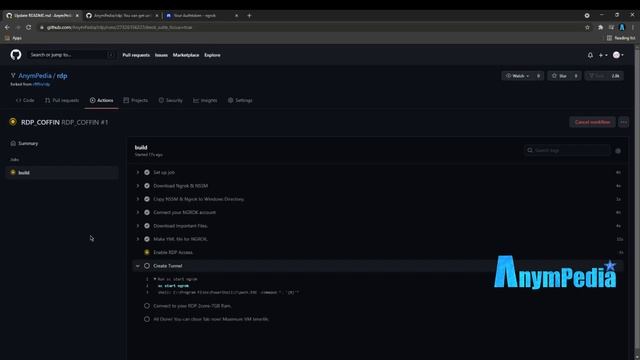Open a new browser tab with plus

point(249,16)
